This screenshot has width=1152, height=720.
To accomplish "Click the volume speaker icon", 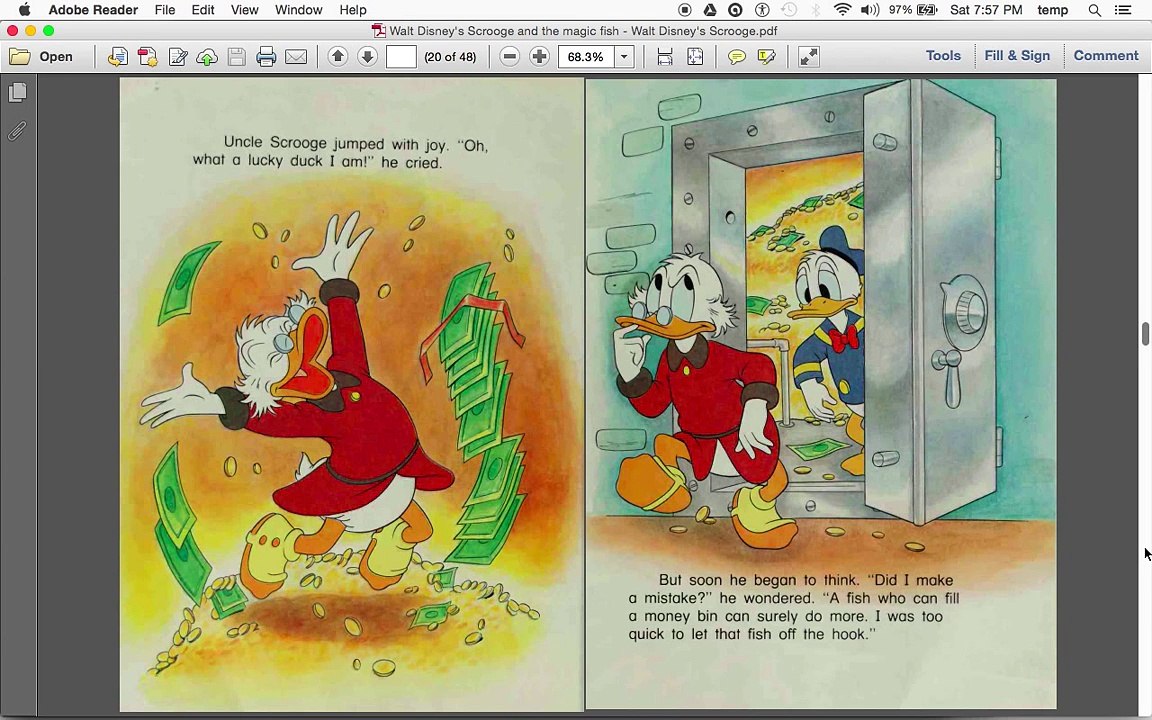I will (870, 10).
